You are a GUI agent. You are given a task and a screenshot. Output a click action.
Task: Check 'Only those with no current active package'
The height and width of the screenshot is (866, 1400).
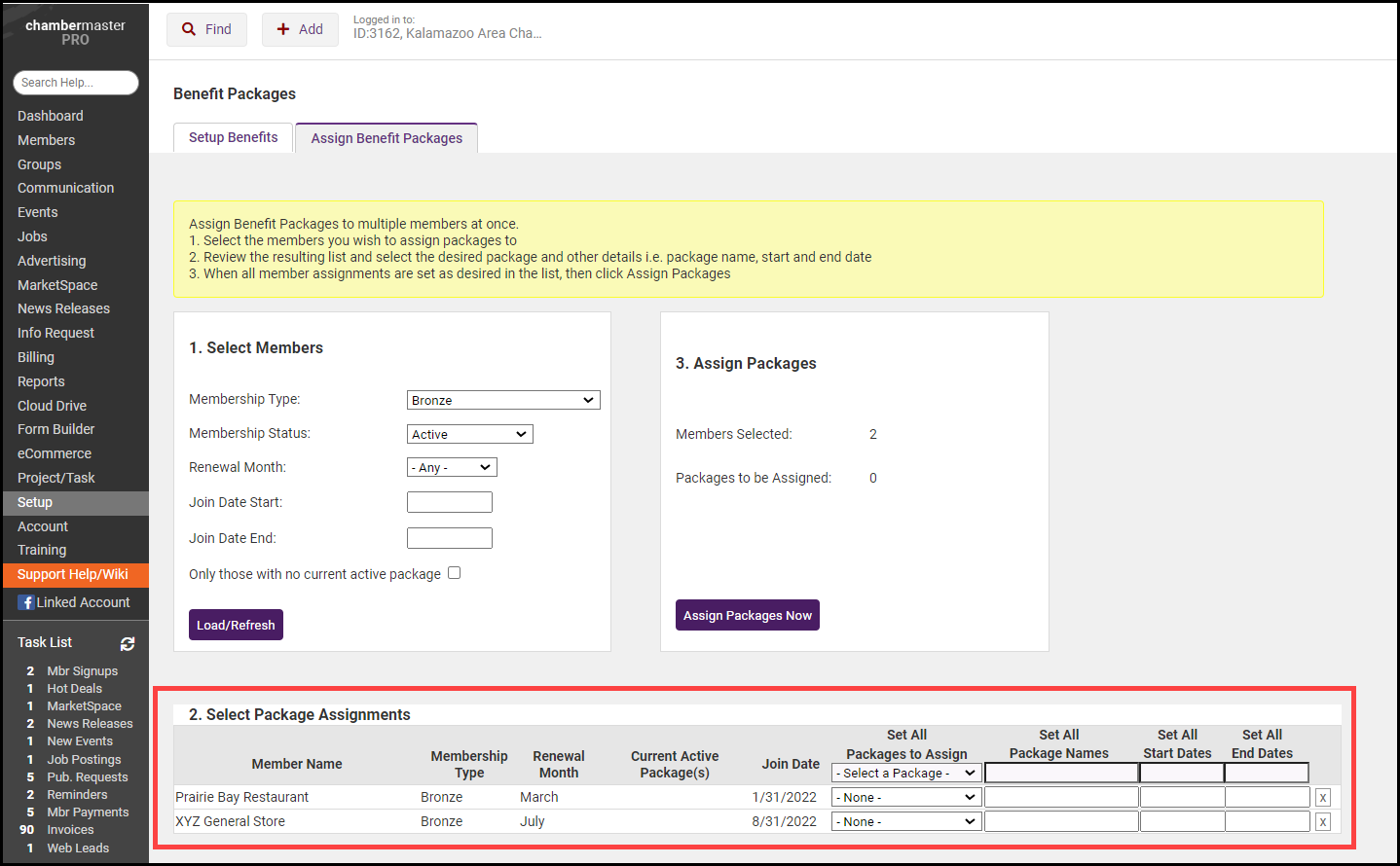tap(454, 573)
